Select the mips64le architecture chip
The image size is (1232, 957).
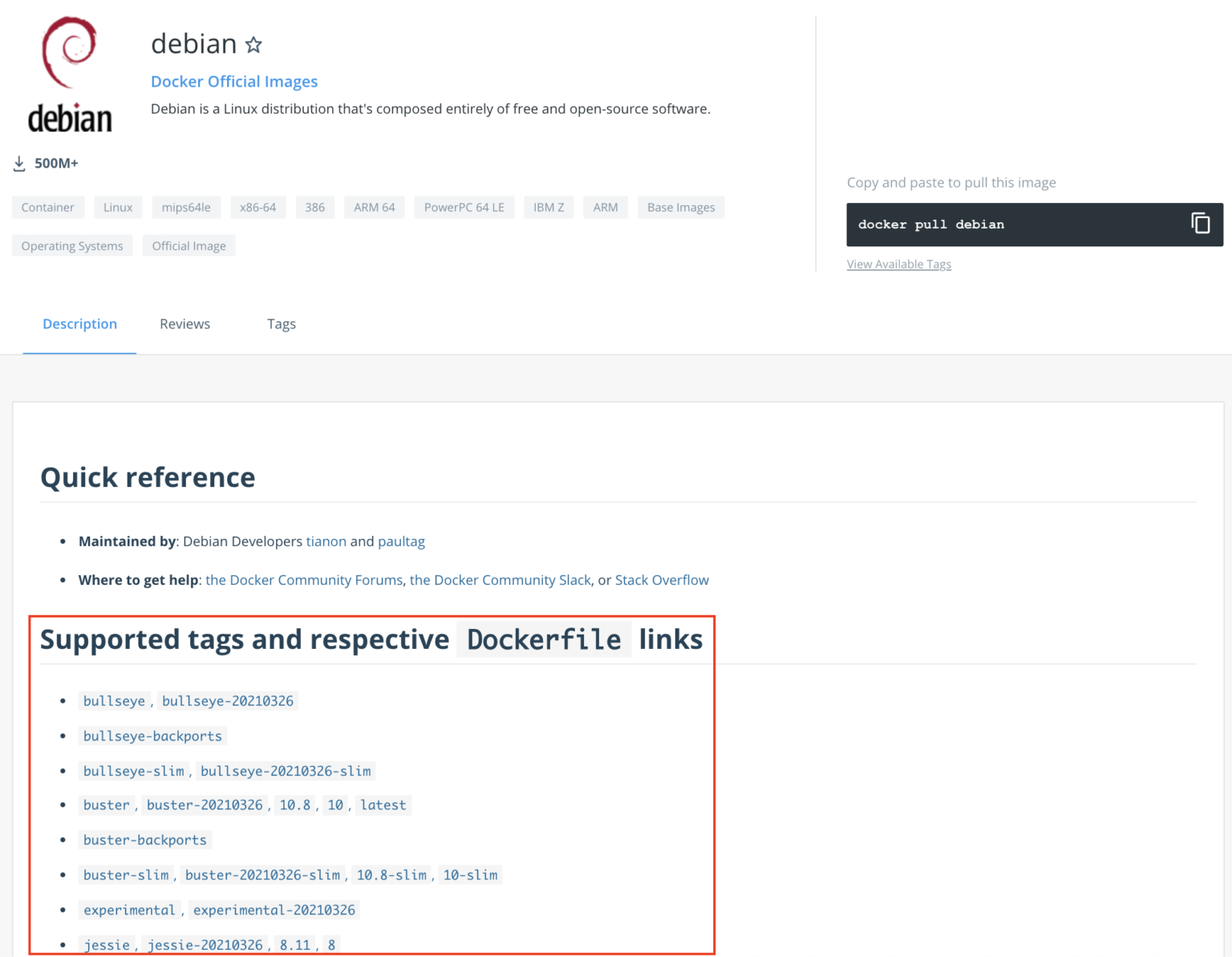coord(186,207)
